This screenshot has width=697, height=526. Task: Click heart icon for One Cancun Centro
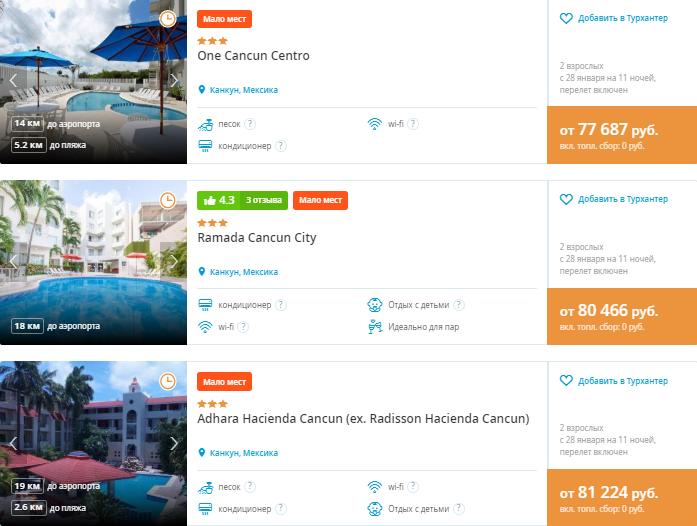coord(566,18)
